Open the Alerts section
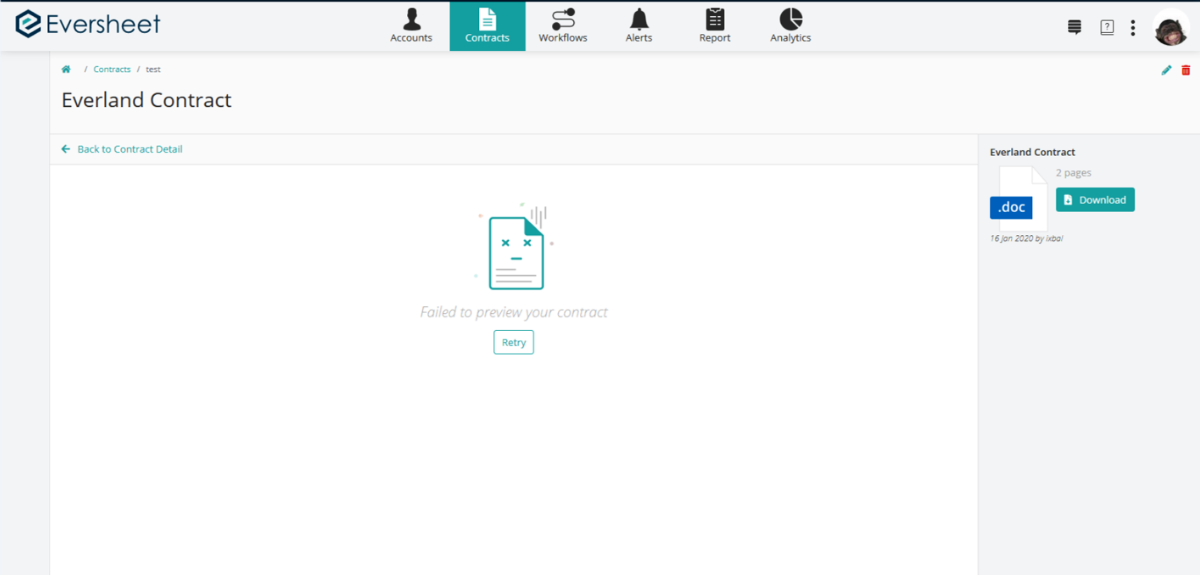The height and width of the screenshot is (575, 1200). click(x=639, y=26)
